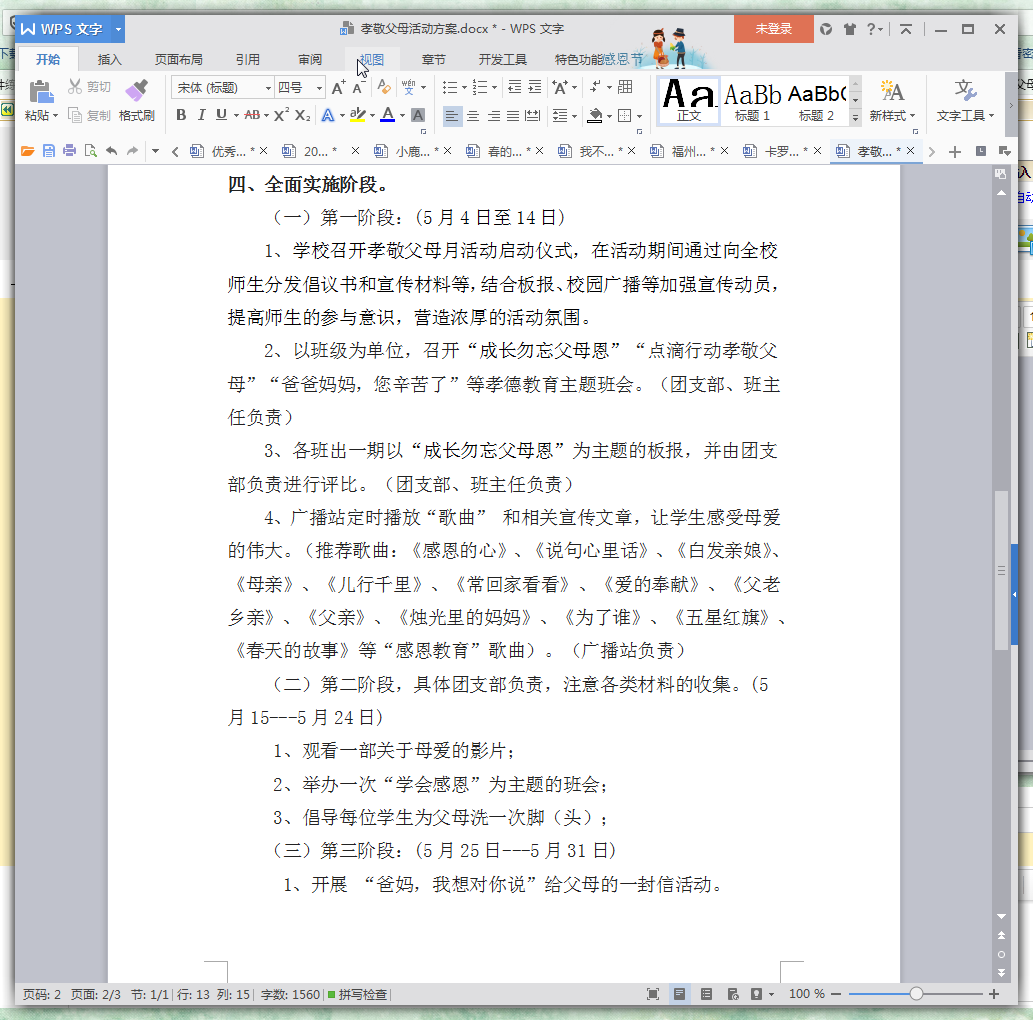Click the Undo arrow
The image size is (1033, 1020).
(111, 151)
